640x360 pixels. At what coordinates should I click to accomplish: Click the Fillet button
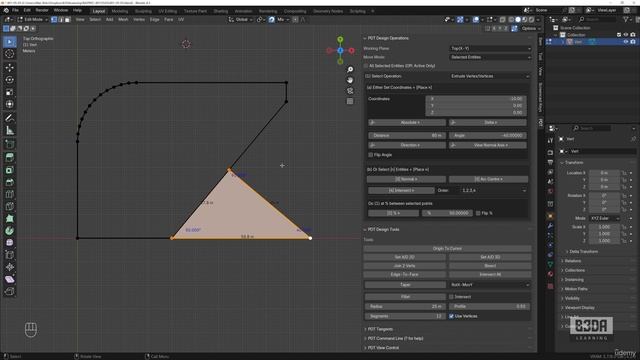405,297
